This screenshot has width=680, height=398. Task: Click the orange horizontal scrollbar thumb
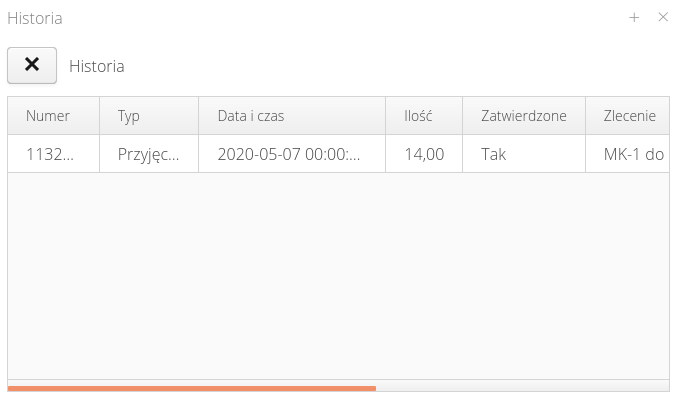pyautogui.click(x=192, y=388)
